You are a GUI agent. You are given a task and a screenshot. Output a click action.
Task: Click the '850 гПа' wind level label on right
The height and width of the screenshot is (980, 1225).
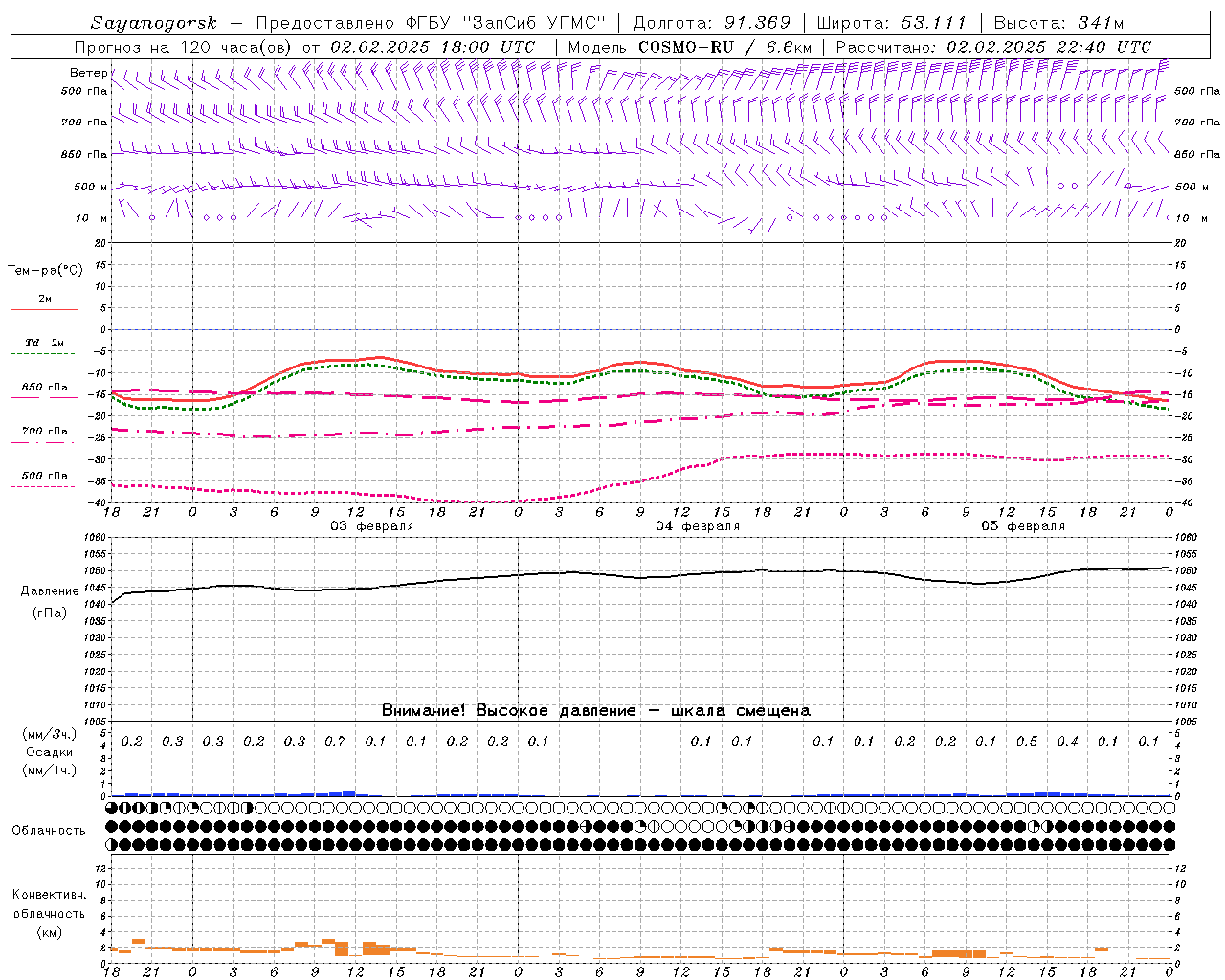point(1197,154)
